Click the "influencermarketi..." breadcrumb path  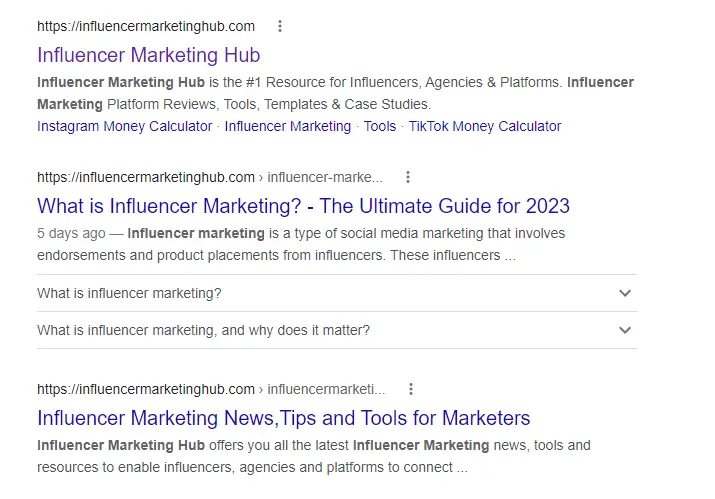pyautogui.click(x=326, y=389)
